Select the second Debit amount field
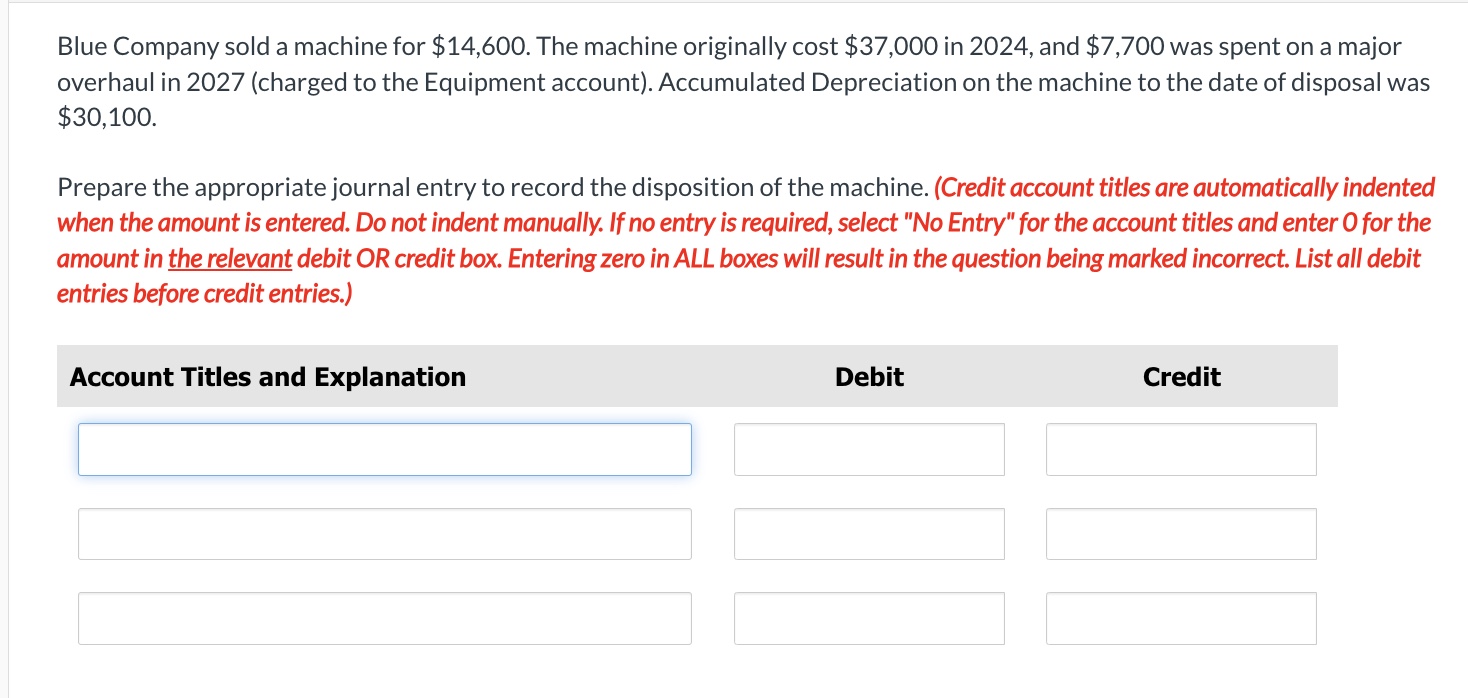 869,533
